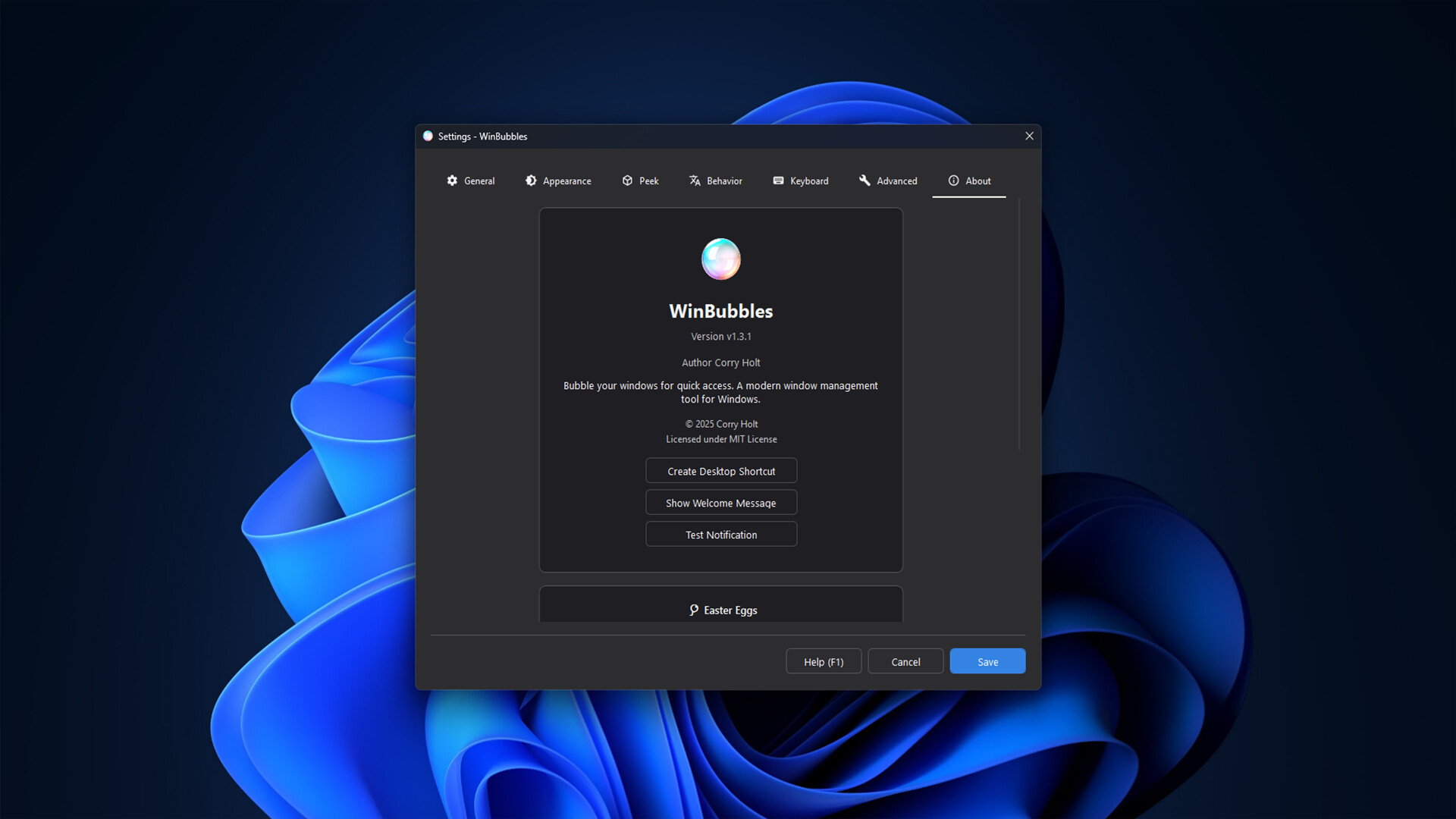The height and width of the screenshot is (819, 1456).
Task: Click the WinBubbles icon in the title bar
Action: pos(427,136)
